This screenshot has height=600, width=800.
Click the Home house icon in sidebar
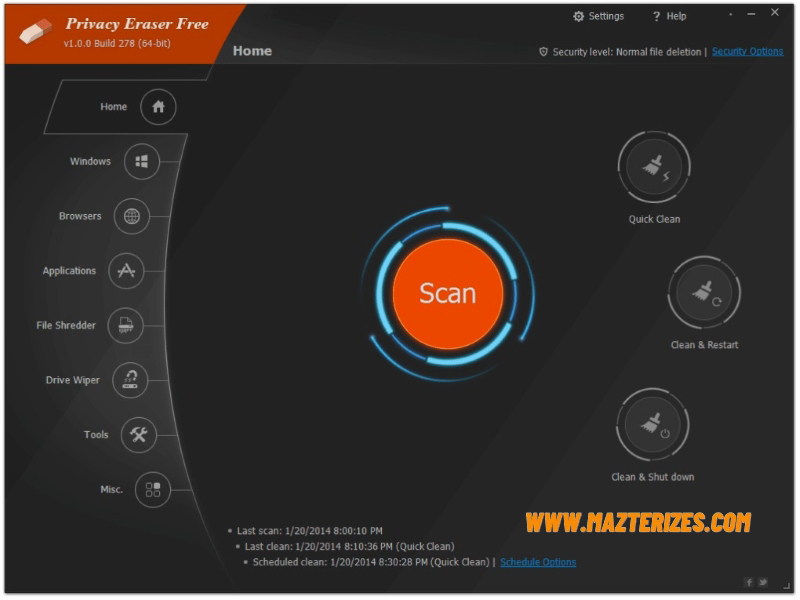click(x=158, y=107)
